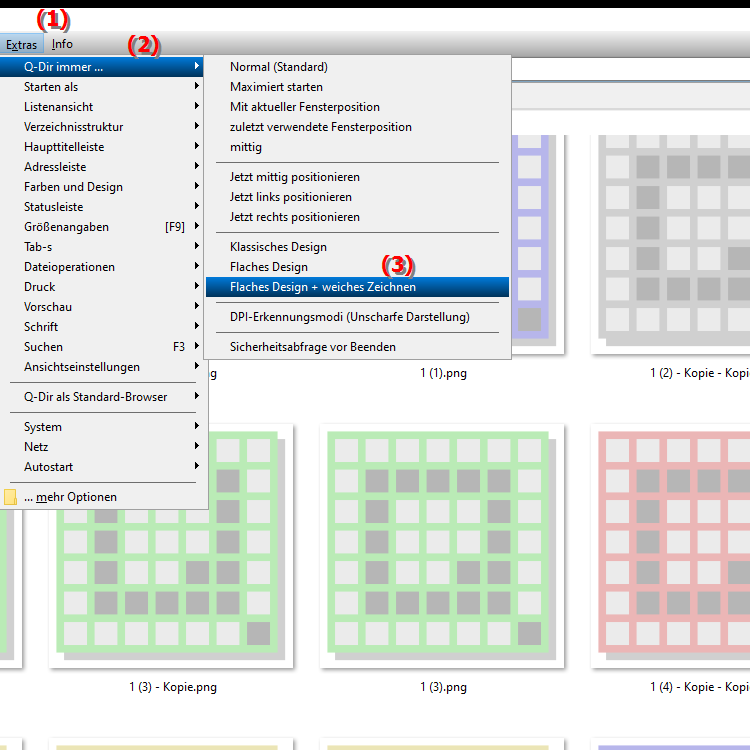750x750 pixels.
Task: Open the Ansichtseinstellungen submenu
Action: tap(104, 367)
